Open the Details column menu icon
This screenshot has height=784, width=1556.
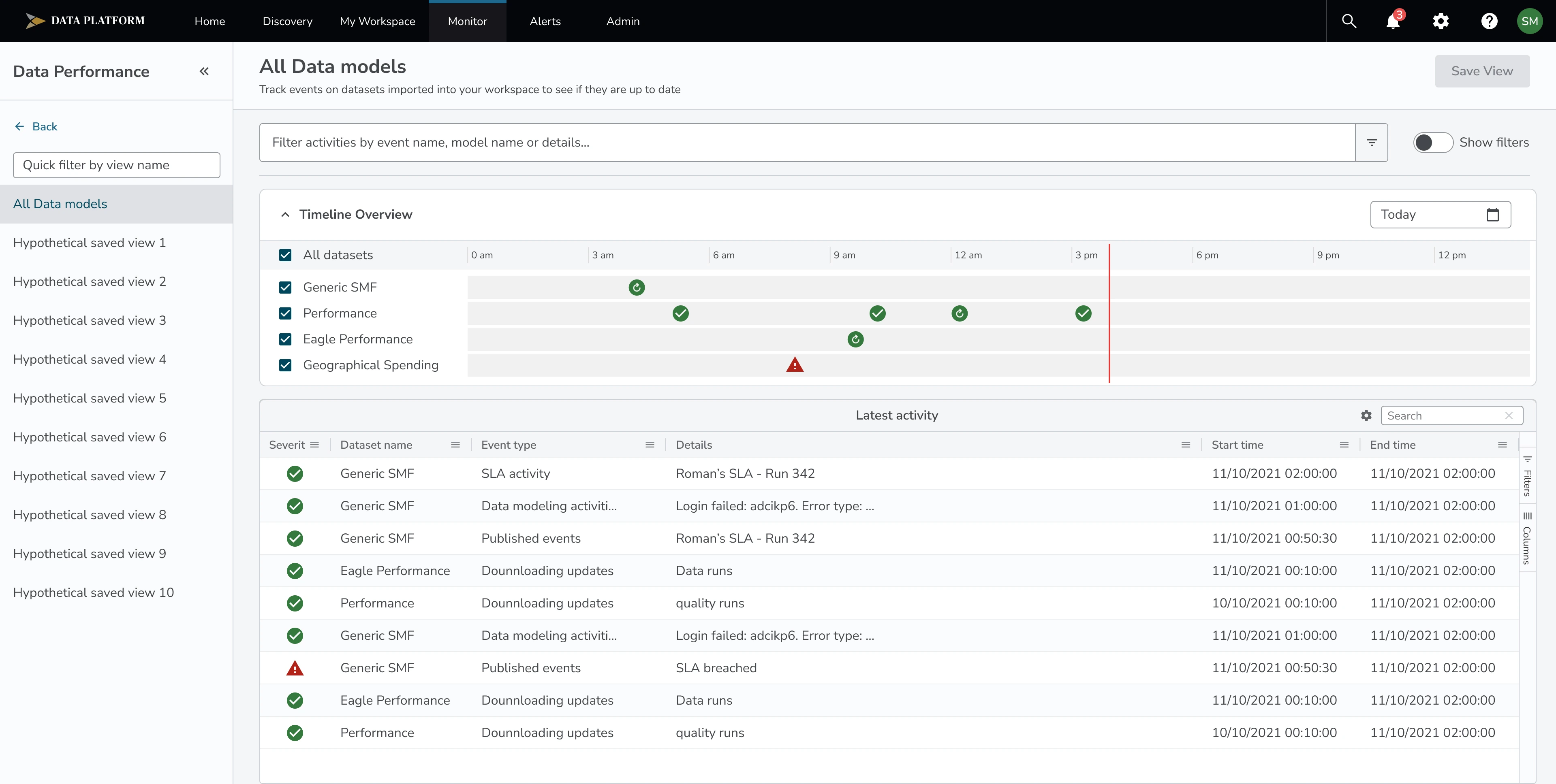[1186, 445]
